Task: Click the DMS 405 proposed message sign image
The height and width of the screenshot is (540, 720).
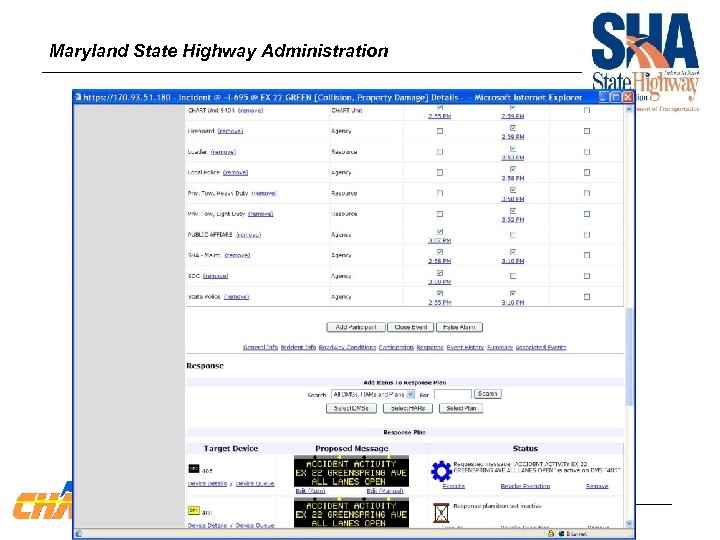Action: pyautogui.click(x=351, y=472)
